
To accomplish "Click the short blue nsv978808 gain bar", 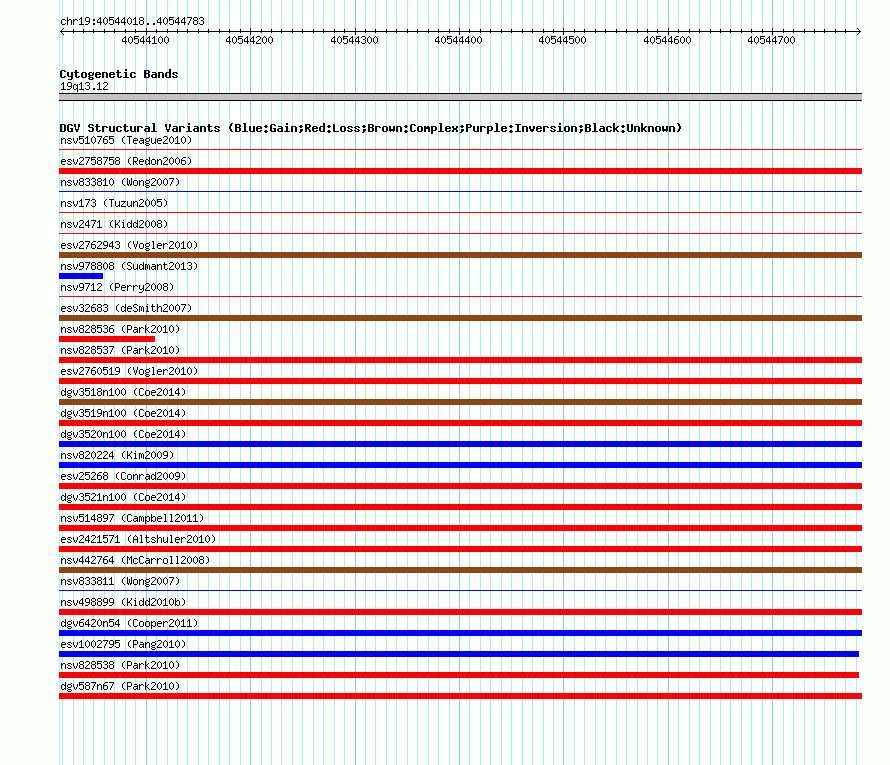I will click(81, 276).
